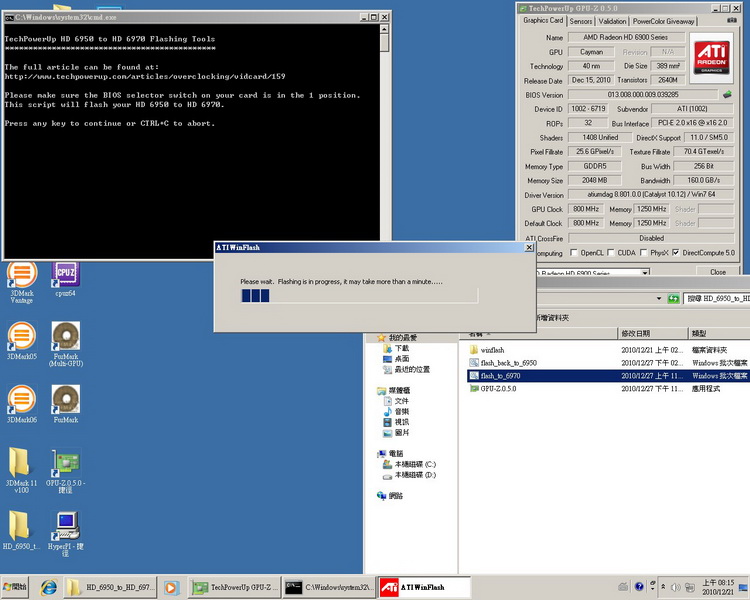The image size is (750, 600).
Task: Show hidden tray icons
Action: tap(663, 587)
